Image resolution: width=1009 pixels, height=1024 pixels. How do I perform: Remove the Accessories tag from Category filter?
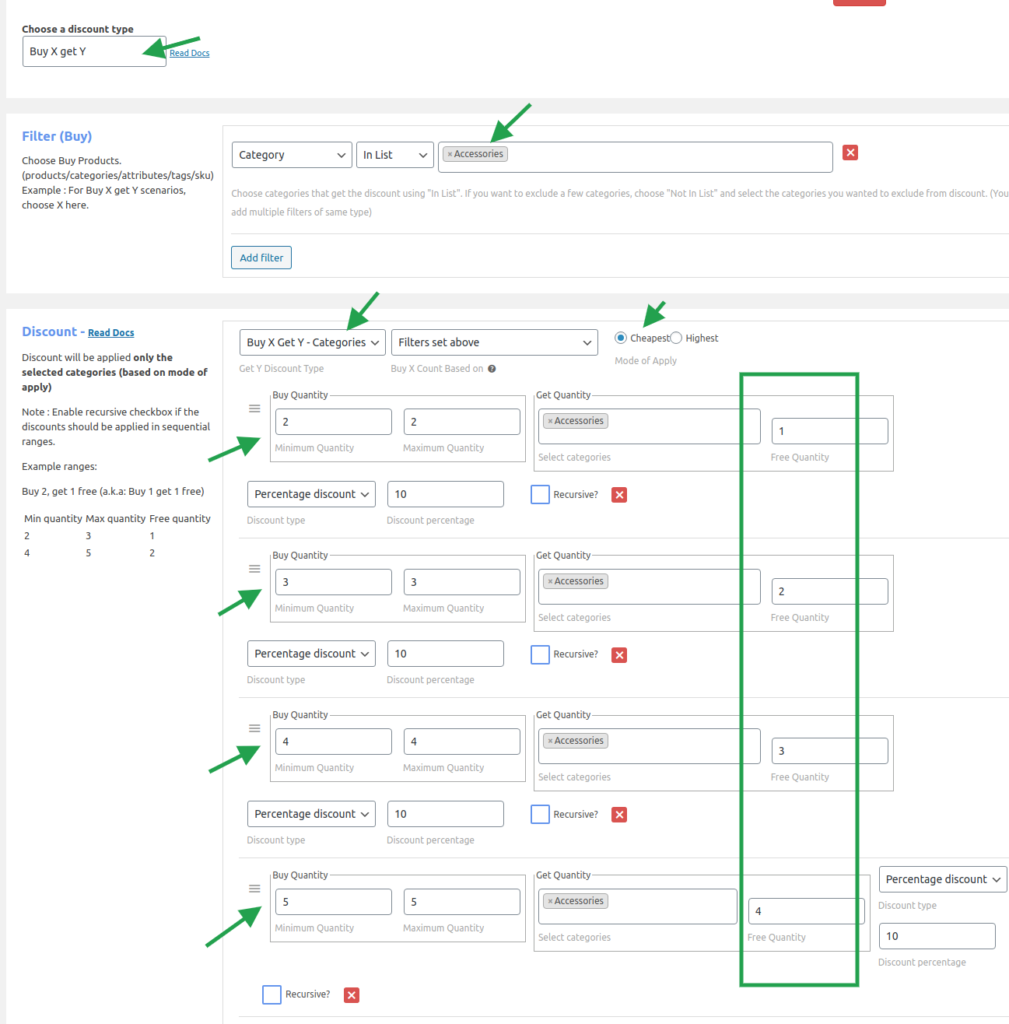pyautogui.click(x=450, y=154)
